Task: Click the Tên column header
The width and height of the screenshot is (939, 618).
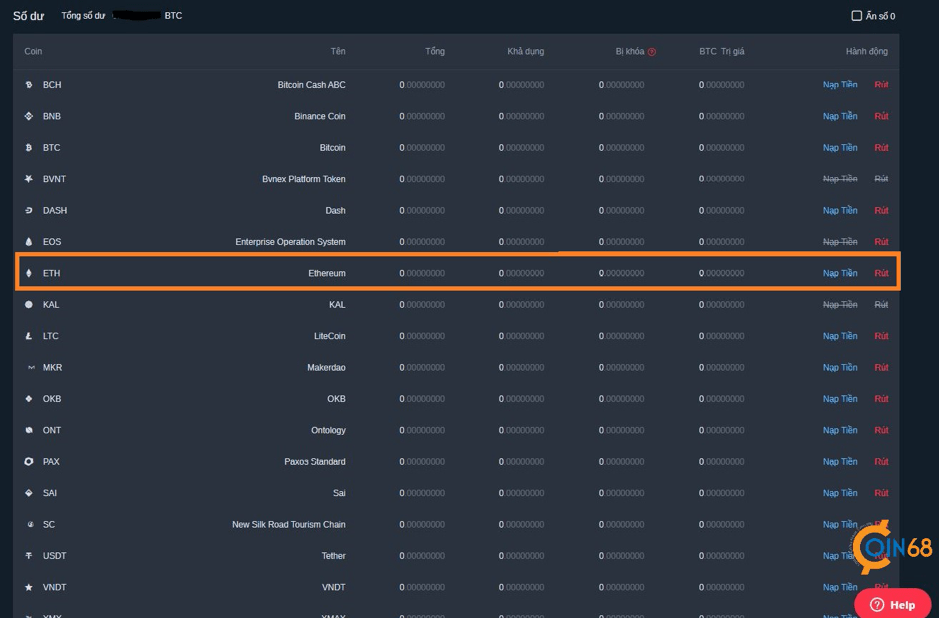Action: pos(338,51)
